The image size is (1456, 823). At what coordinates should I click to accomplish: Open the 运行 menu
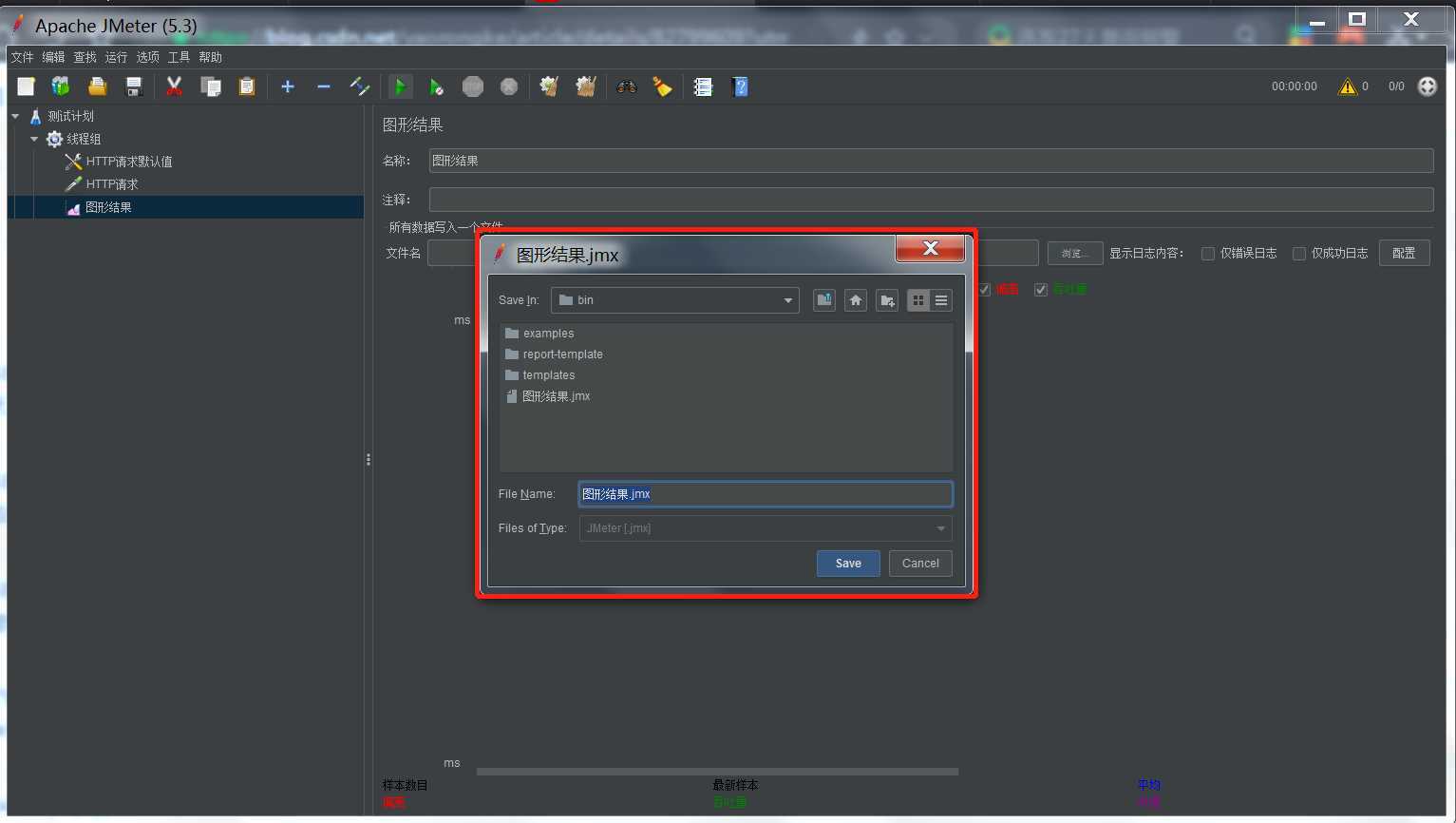[x=116, y=57]
